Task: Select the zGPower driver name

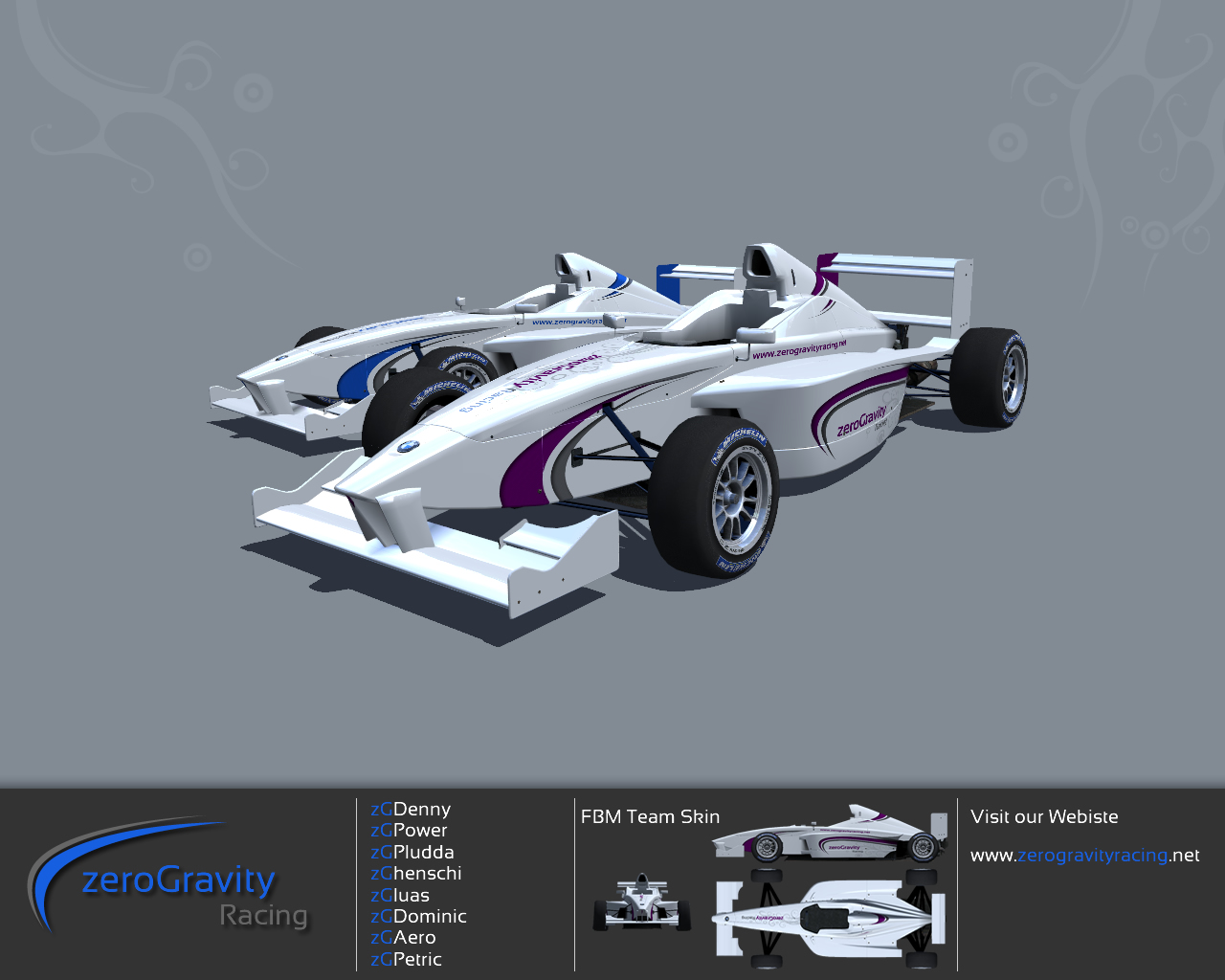Action: [x=409, y=831]
